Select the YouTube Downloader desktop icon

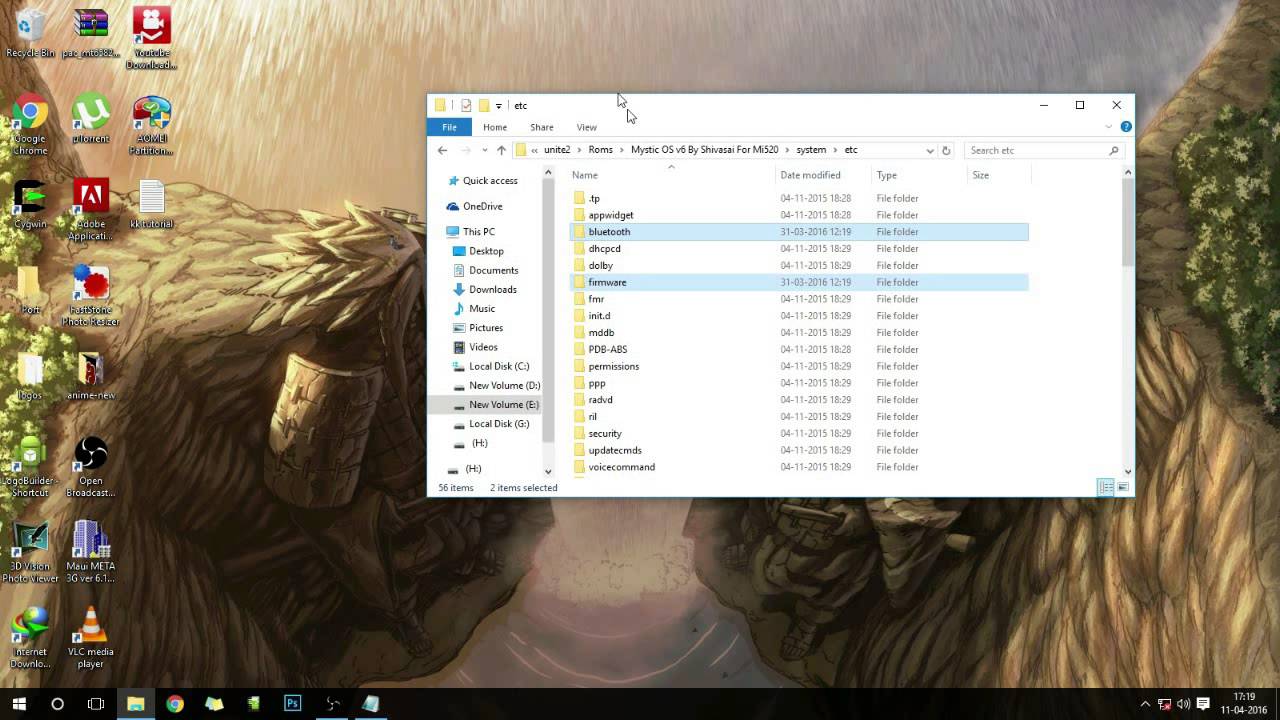[x=152, y=38]
